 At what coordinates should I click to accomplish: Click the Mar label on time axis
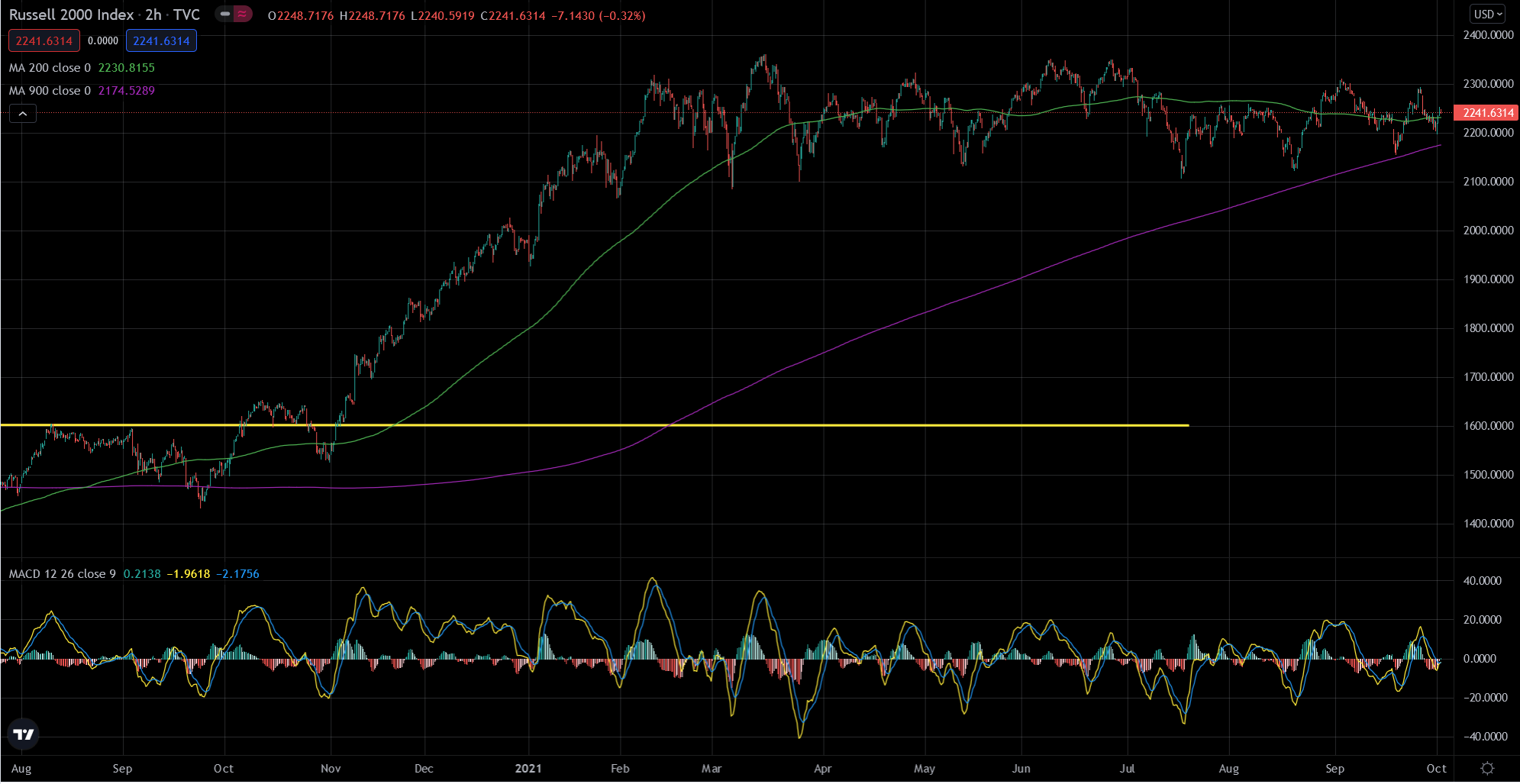[712, 769]
